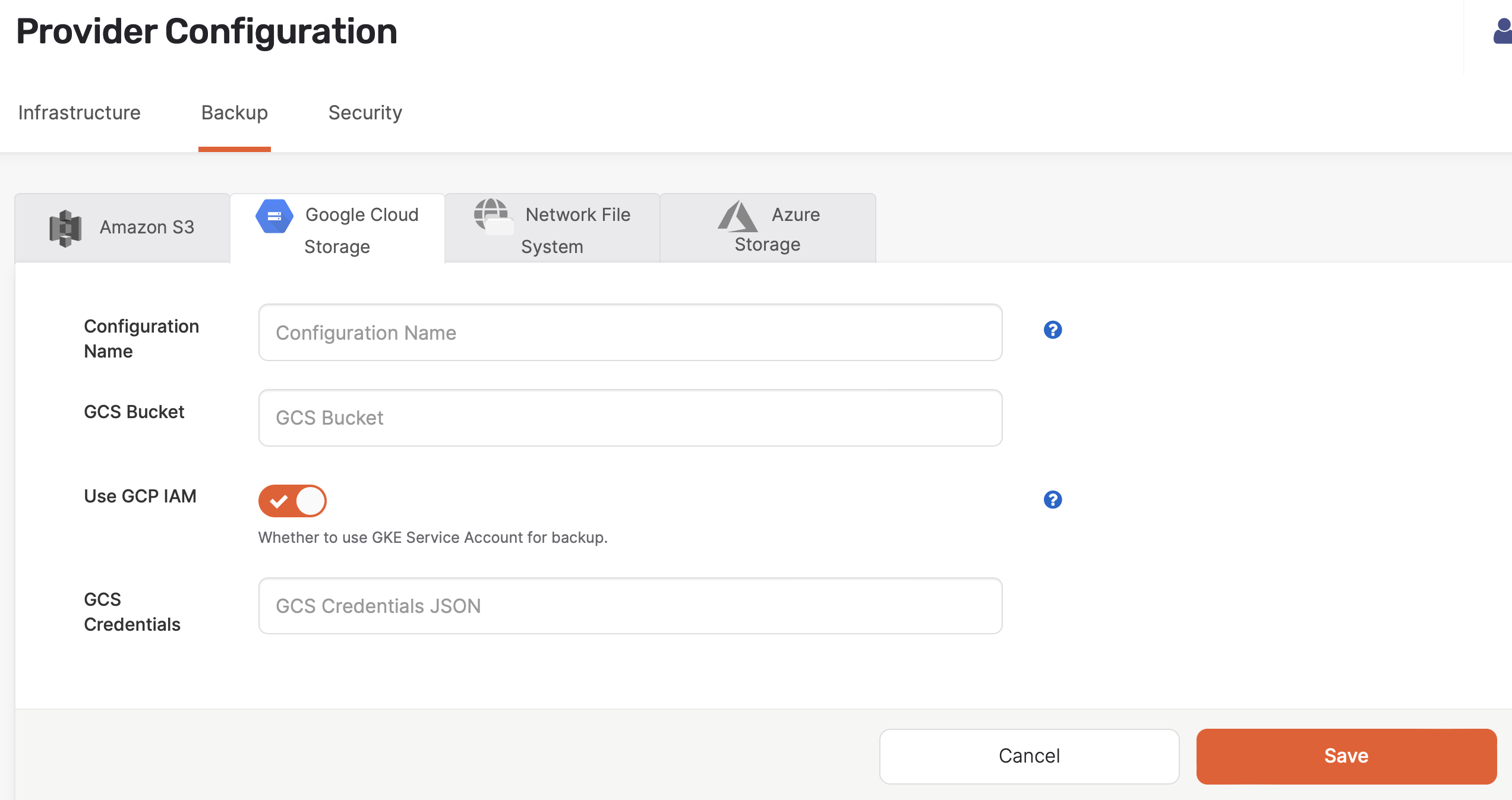Viewport: 1512px width, 800px height.
Task: Switch to the Security tab
Action: pos(365,112)
